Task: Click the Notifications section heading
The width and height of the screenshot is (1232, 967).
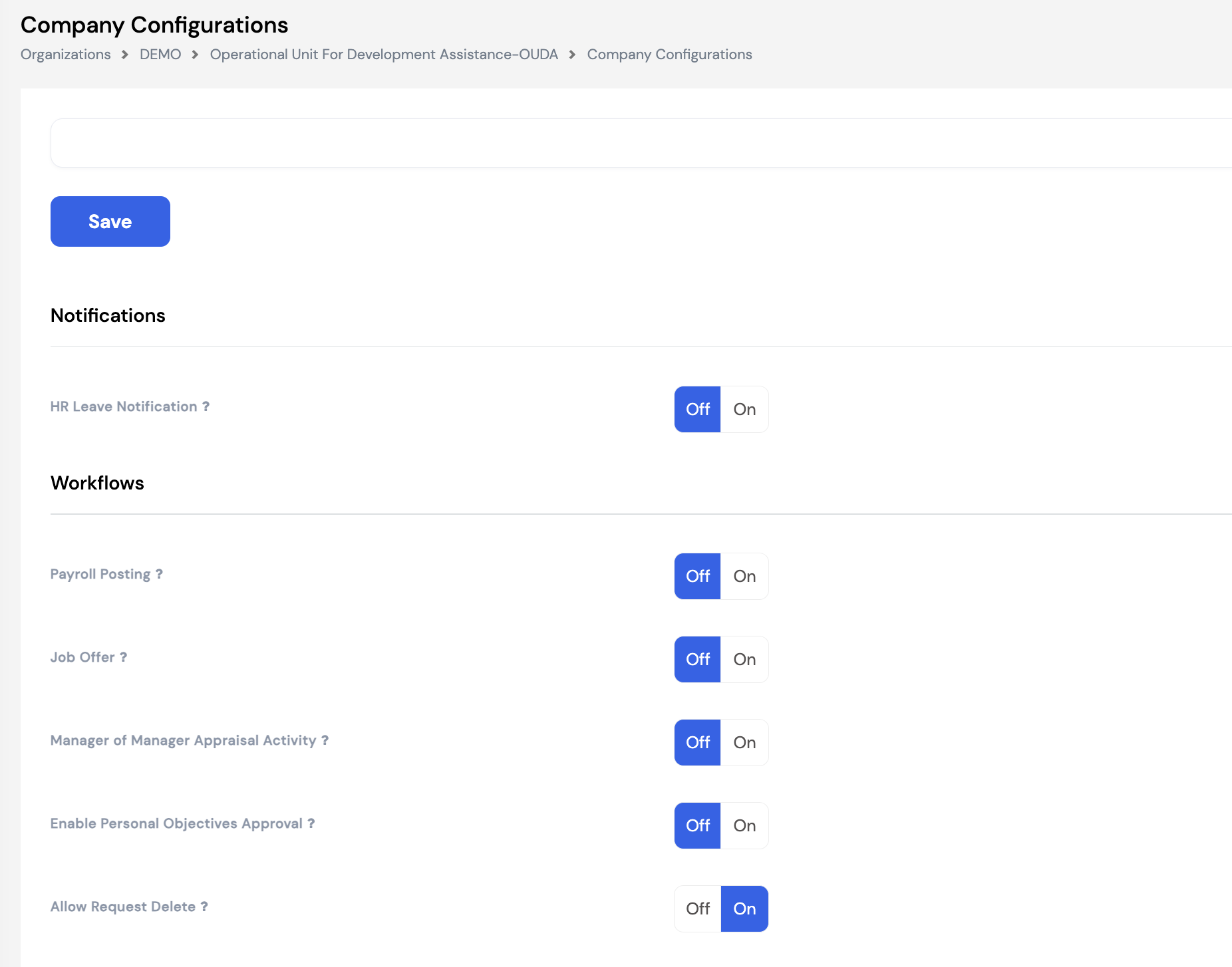Action: click(108, 315)
